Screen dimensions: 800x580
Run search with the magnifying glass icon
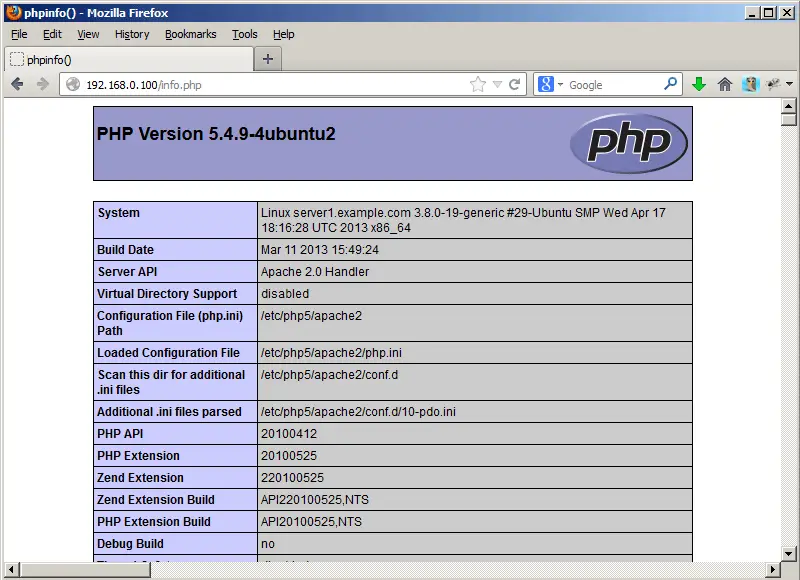(670, 83)
